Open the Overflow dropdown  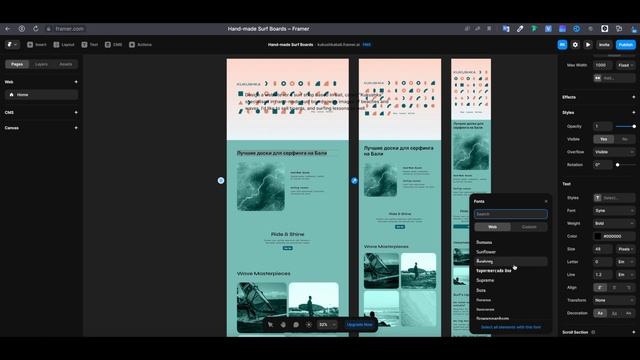click(x=614, y=152)
